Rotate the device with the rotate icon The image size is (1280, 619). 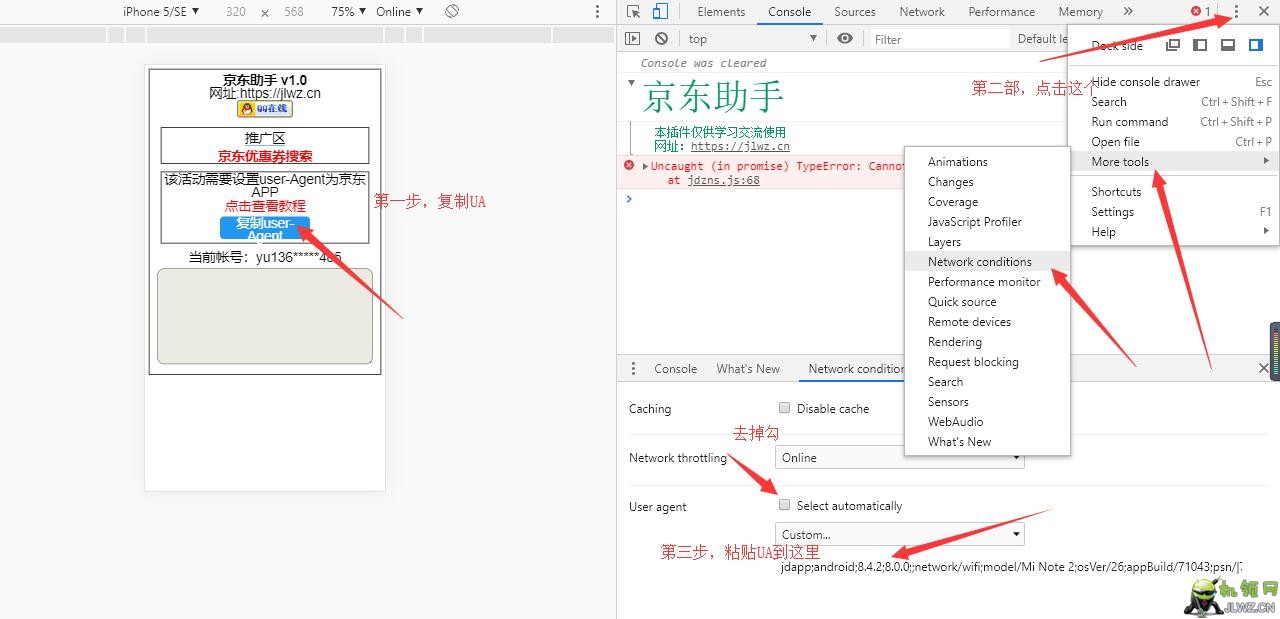coord(452,12)
